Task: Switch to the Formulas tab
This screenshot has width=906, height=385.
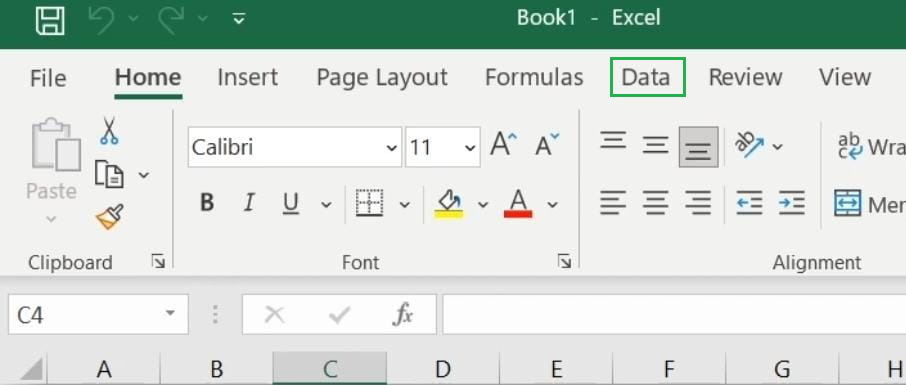Action: pyautogui.click(x=534, y=77)
